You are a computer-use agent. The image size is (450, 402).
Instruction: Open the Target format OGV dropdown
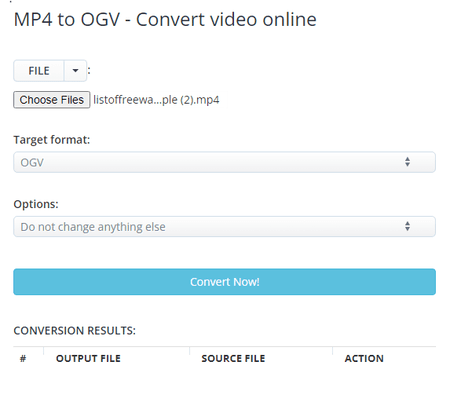pyautogui.click(x=224, y=162)
